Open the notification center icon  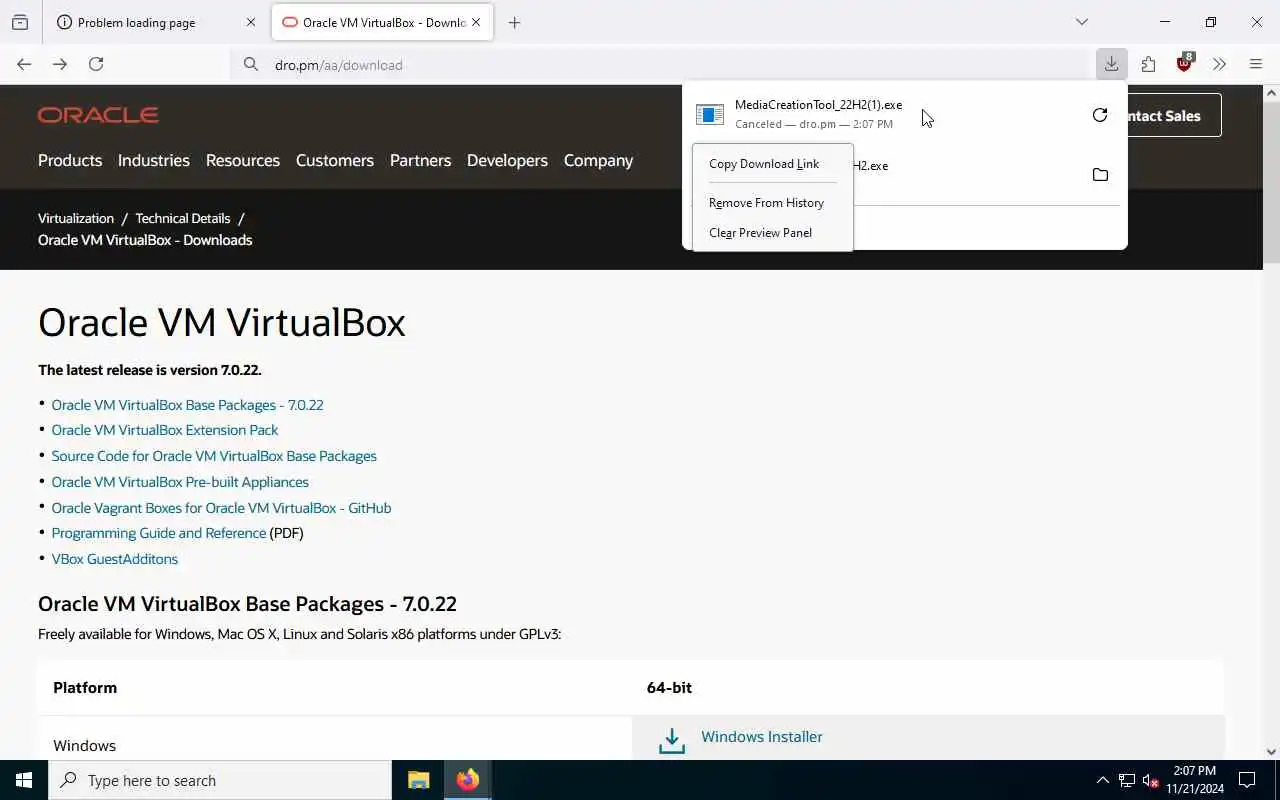click(x=1248, y=780)
